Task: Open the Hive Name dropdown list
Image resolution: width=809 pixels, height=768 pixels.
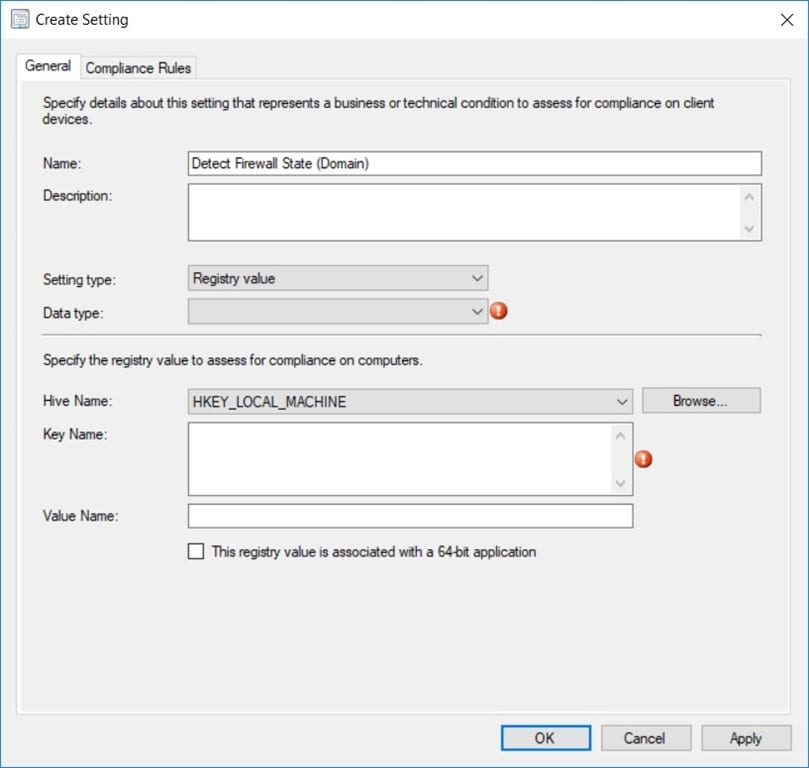Action: click(410, 402)
